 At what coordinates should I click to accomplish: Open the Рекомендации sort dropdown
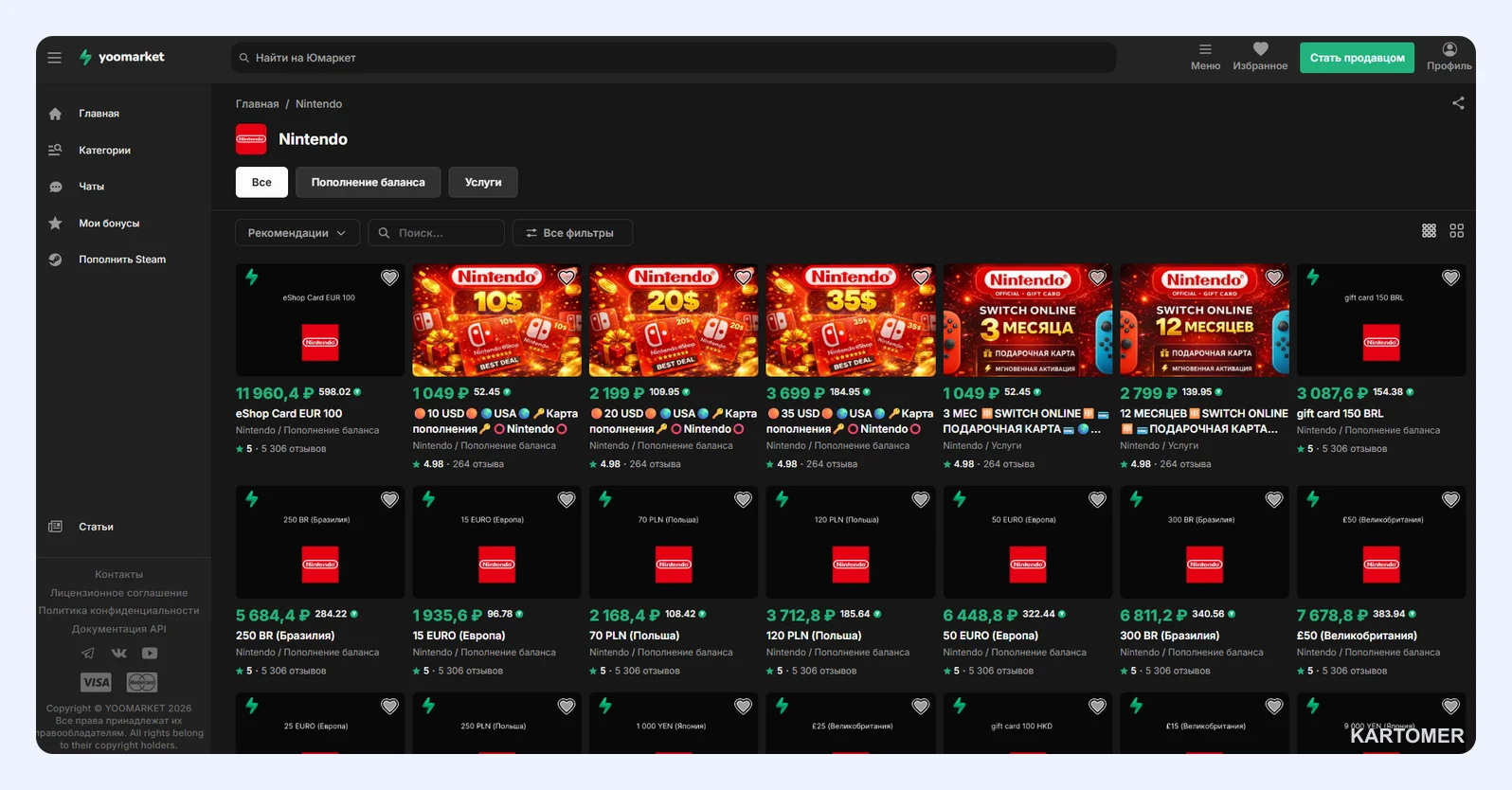point(297,233)
